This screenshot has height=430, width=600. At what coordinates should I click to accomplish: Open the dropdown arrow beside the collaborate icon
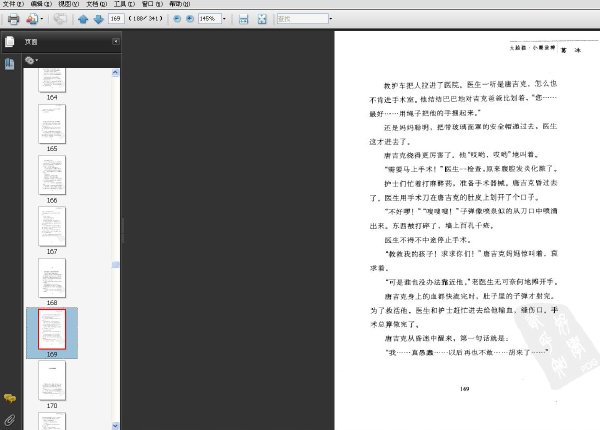point(42,19)
